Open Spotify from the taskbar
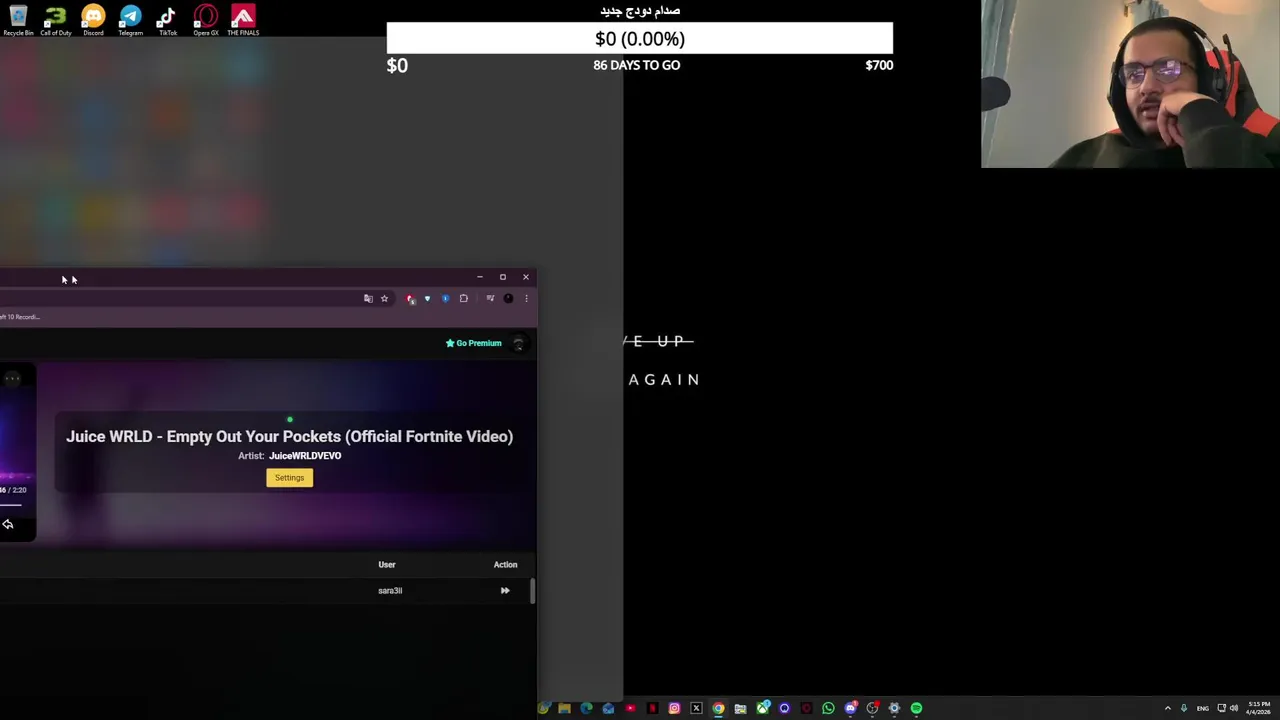This screenshot has height=720, width=1280. pyautogui.click(x=916, y=708)
